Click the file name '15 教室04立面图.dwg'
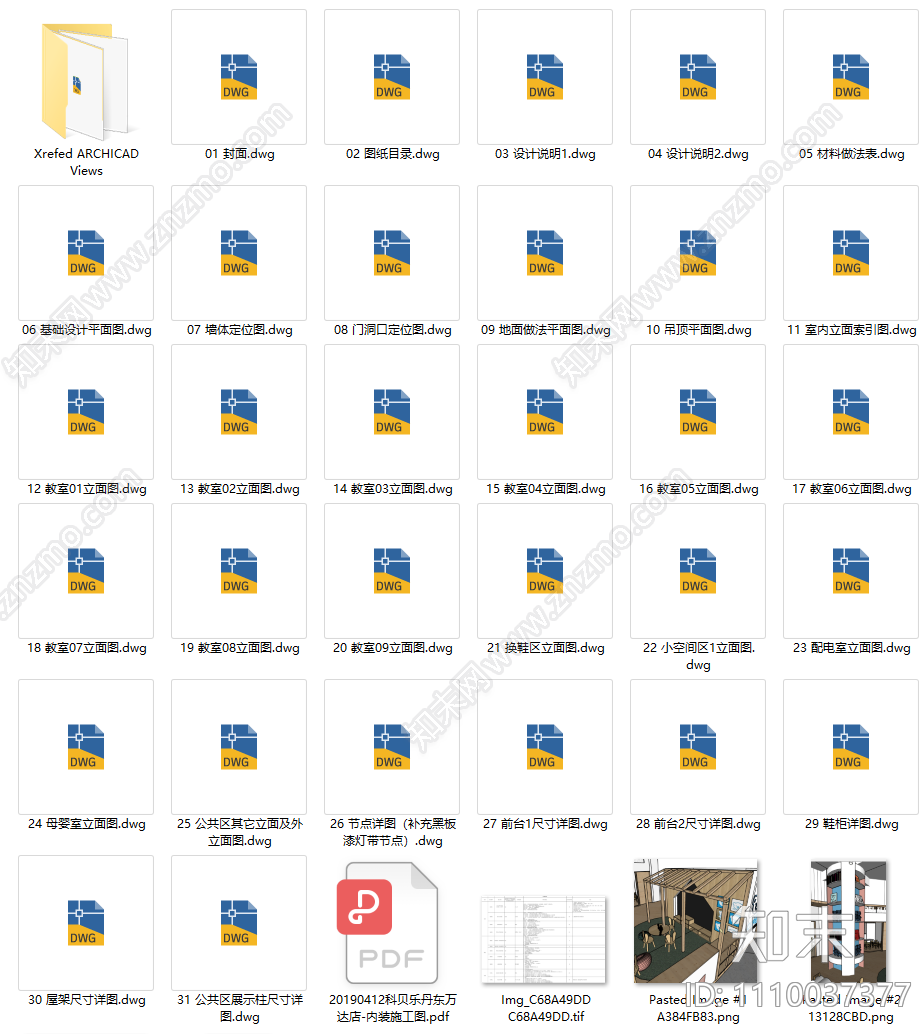 click(x=545, y=489)
